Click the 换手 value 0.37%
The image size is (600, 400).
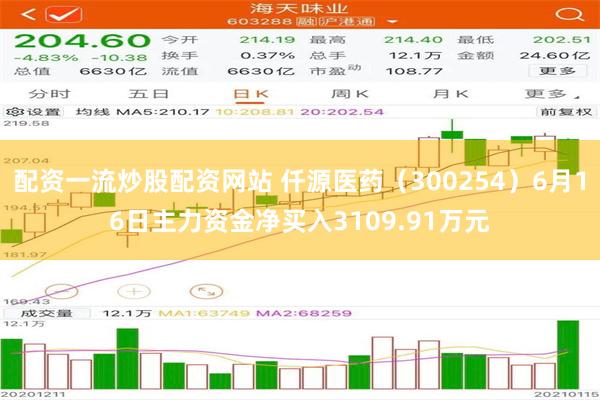click(268, 56)
